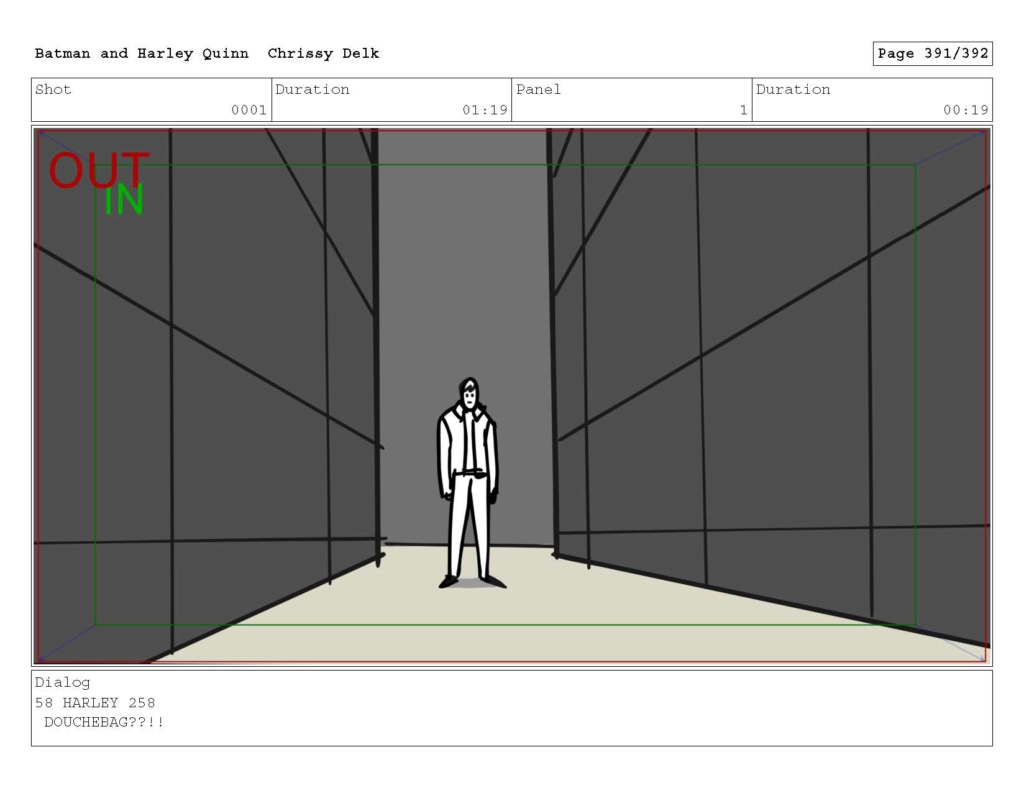The image size is (1024, 793).
Task: Select the dialog line "58 HARLEY 258"
Action: [95, 703]
